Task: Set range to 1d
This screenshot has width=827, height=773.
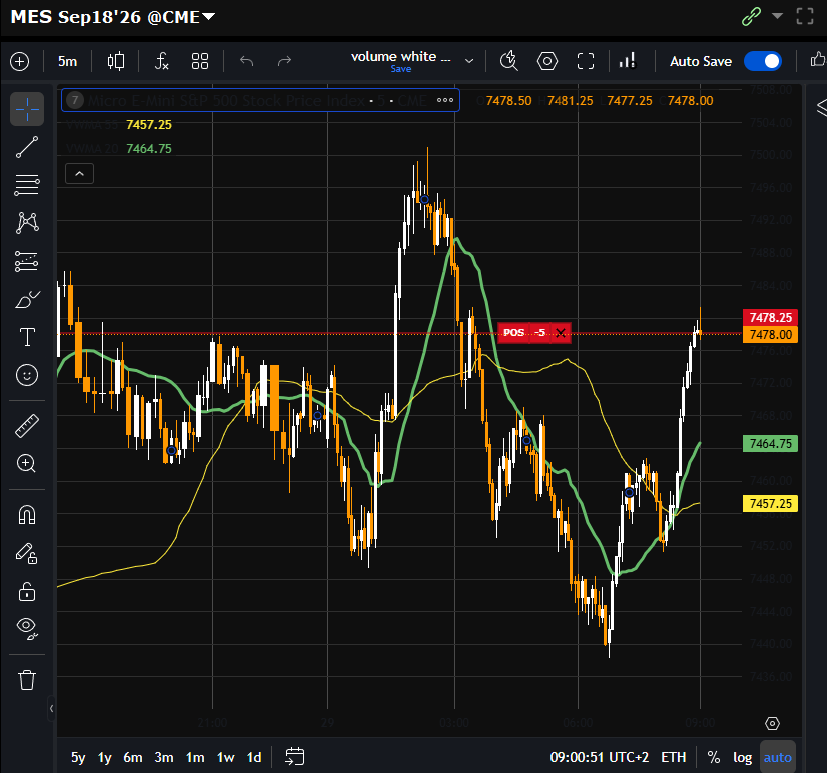Action: coord(254,758)
